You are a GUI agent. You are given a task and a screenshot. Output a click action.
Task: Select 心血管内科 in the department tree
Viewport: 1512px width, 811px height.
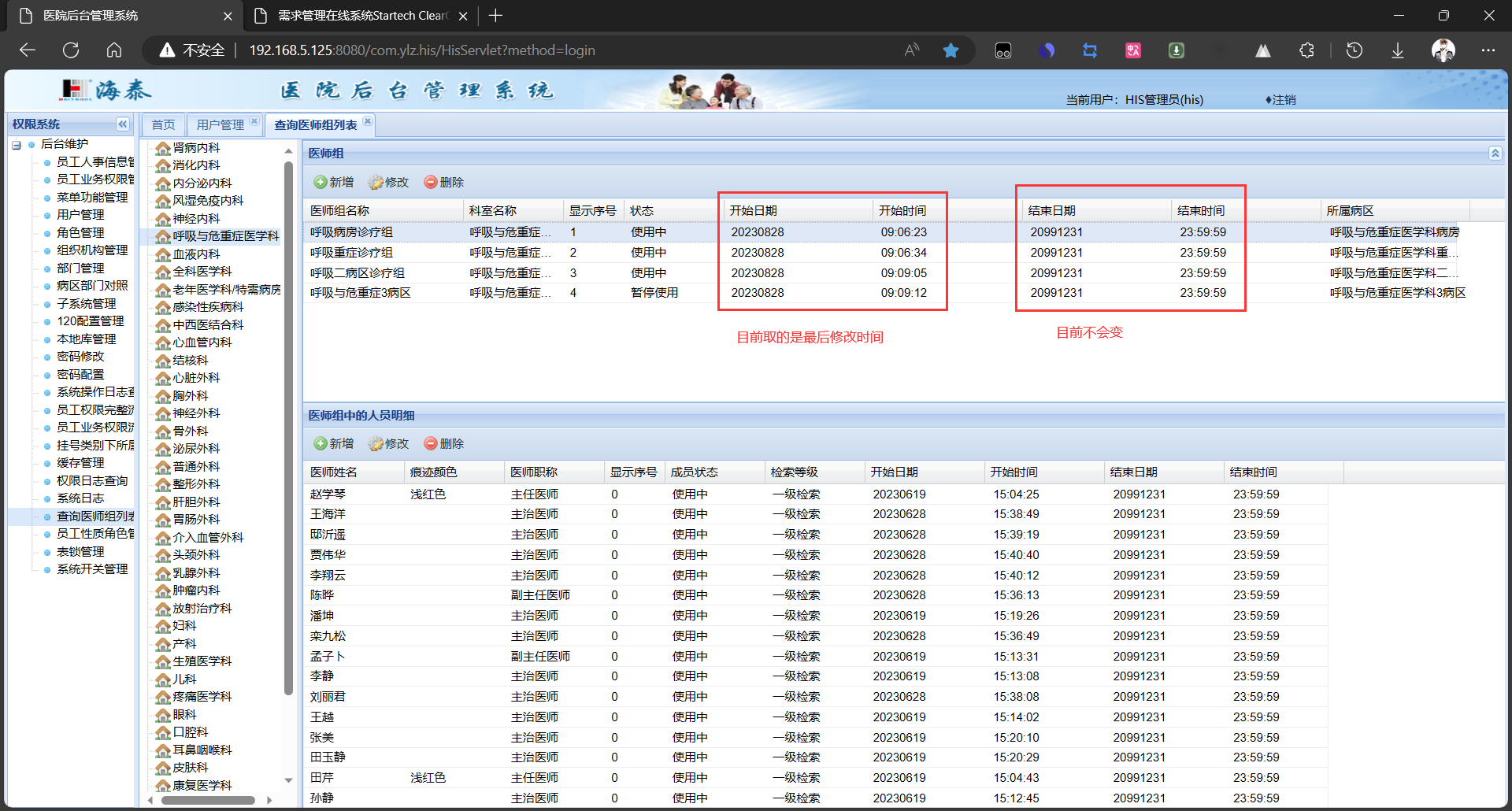pos(202,343)
